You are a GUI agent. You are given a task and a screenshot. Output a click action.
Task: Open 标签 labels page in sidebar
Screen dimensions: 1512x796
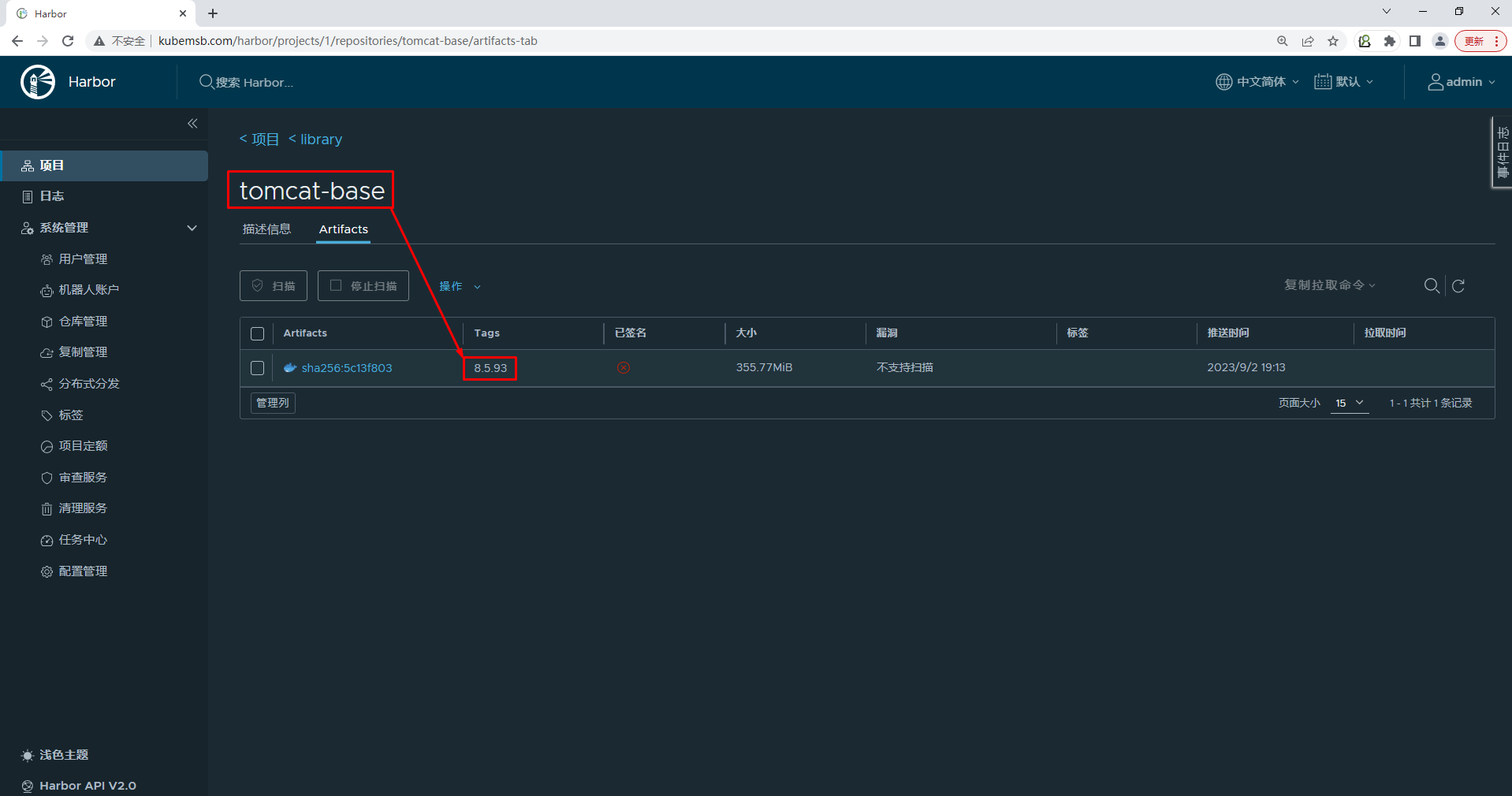coord(70,415)
